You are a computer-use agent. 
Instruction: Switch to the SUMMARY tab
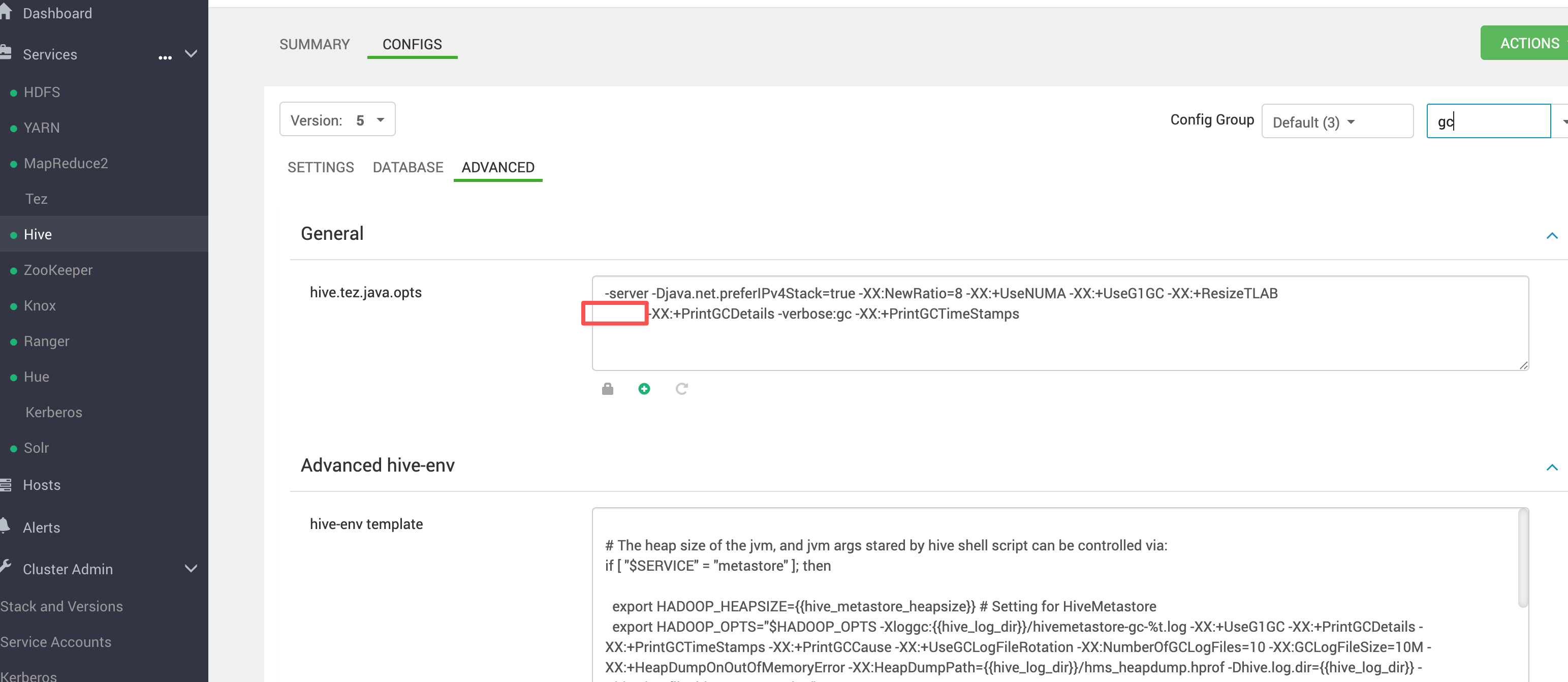(314, 44)
